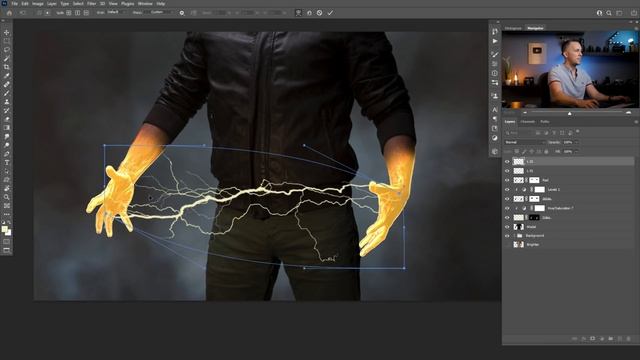Hide the Hue/Saturation adjustment layer
The height and width of the screenshot is (360, 640).
[x=507, y=208]
